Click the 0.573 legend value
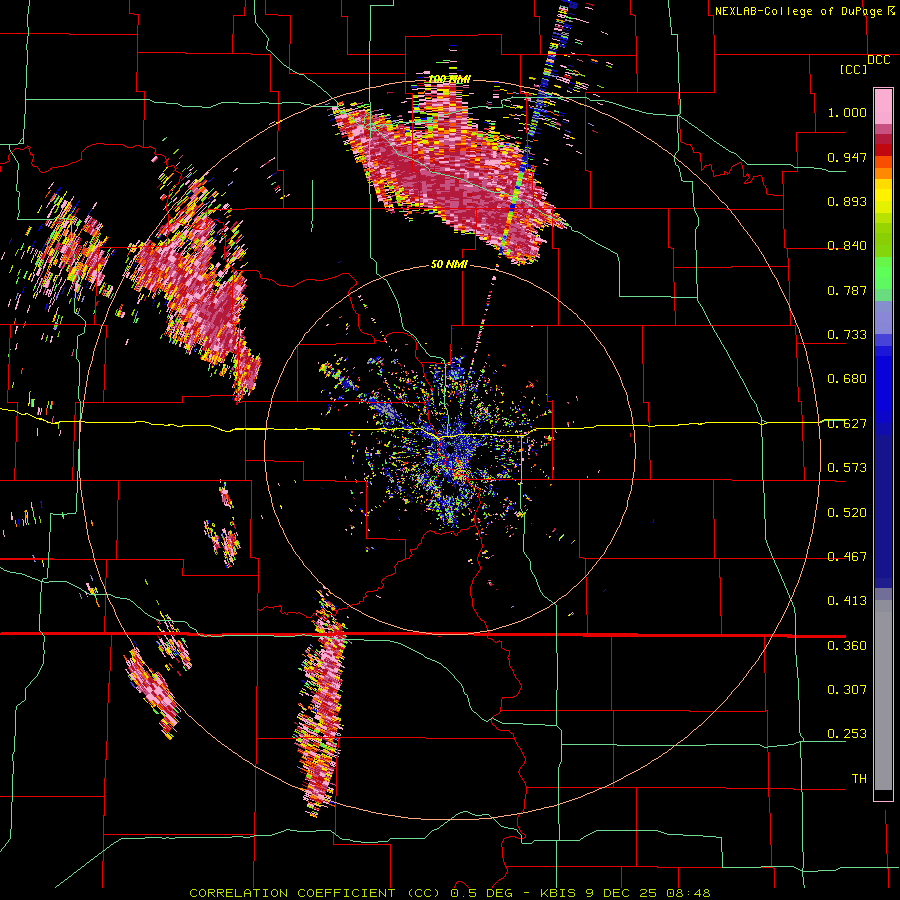 point(847,468)
